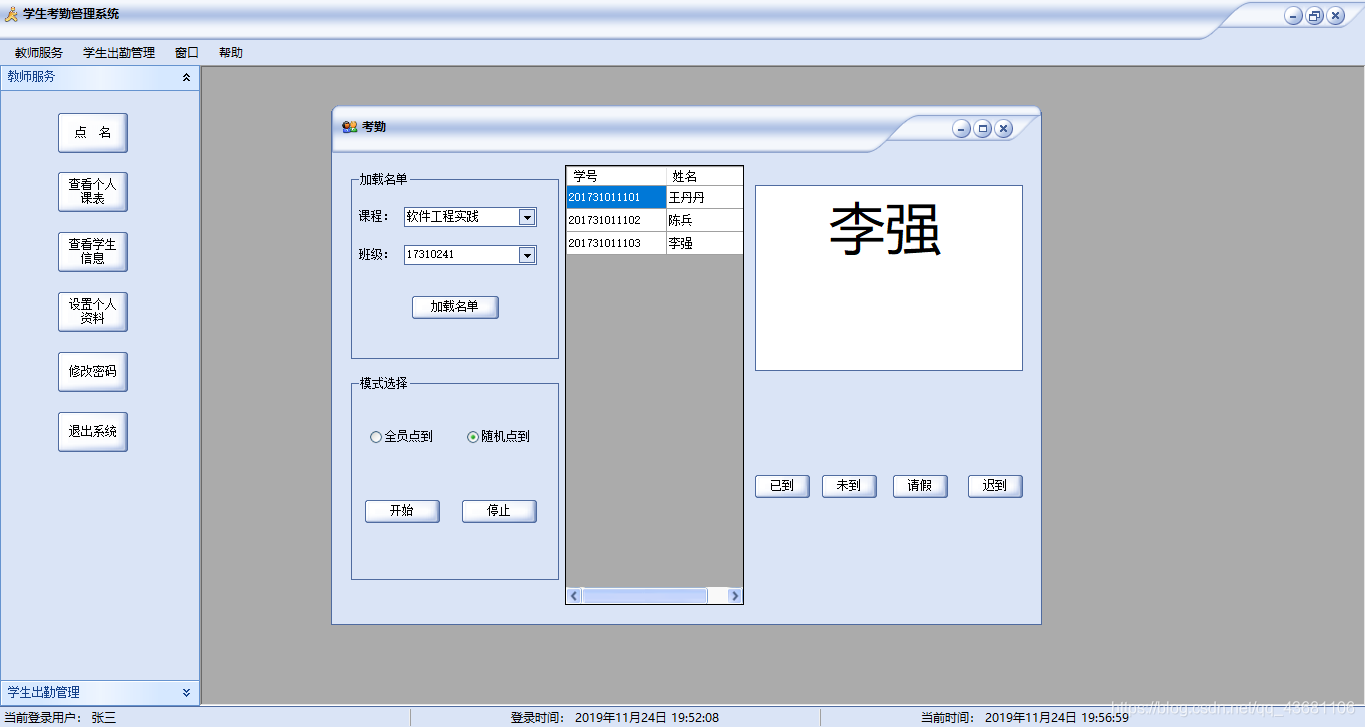Click the name cell 王丹丹

(x=705, y=197)
